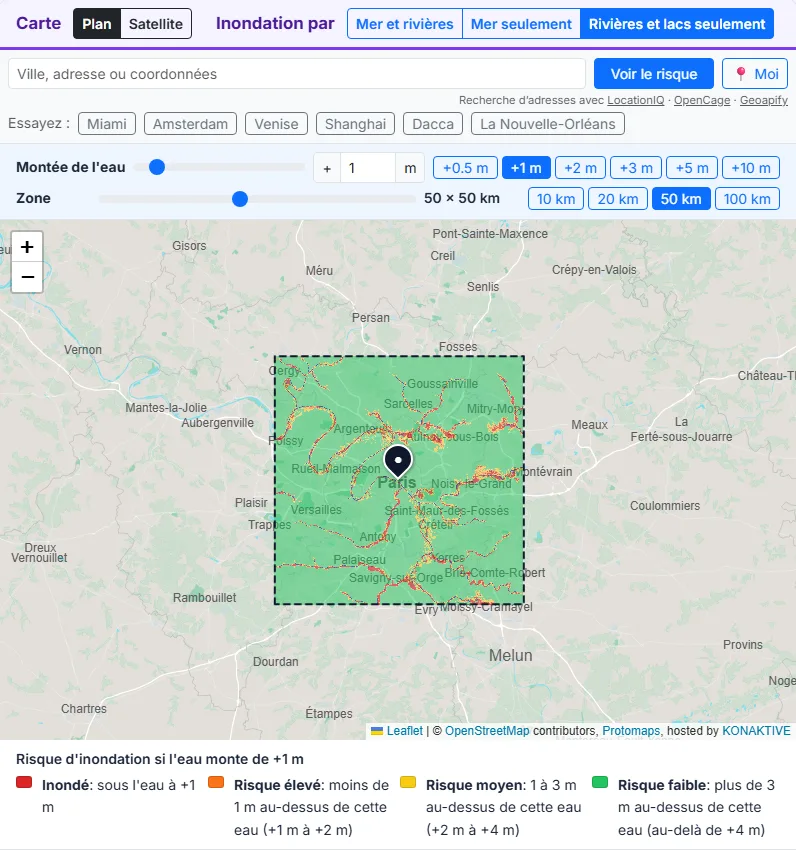Click Chartres label on the map

coord(84,709)
